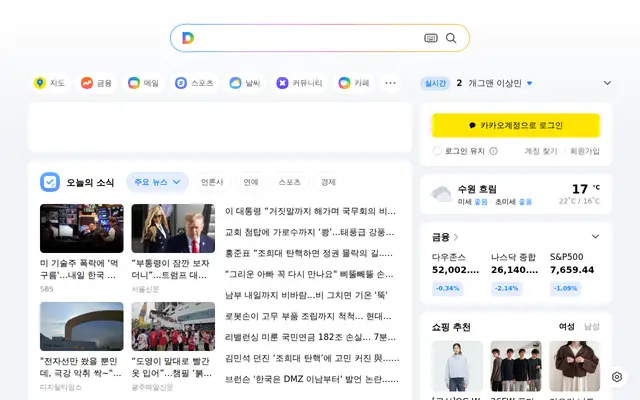
Task: Open the 회원가입 sign-up link
Action: tap(584, 151)
